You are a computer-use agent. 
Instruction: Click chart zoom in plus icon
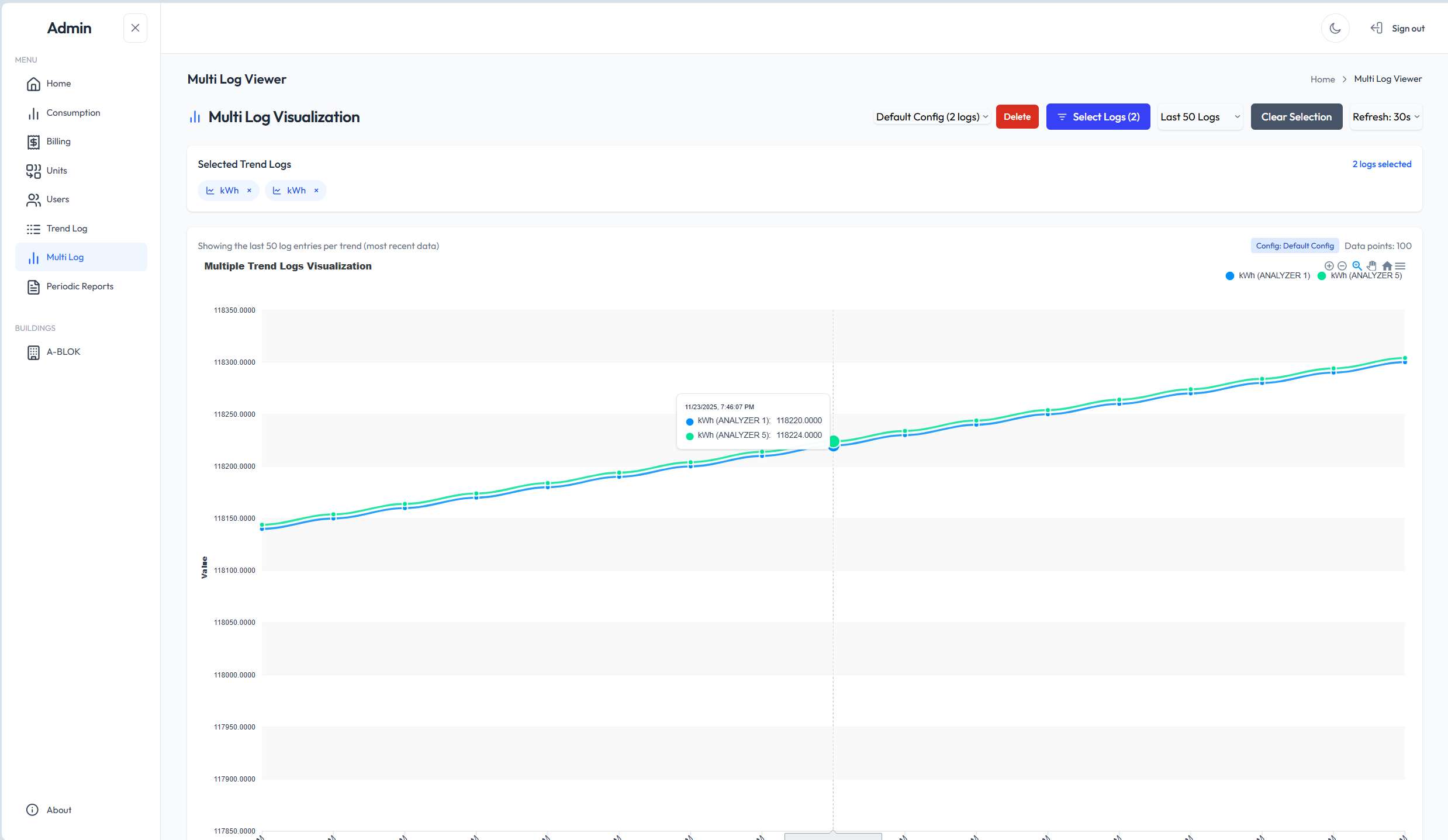click(1329, 266)
